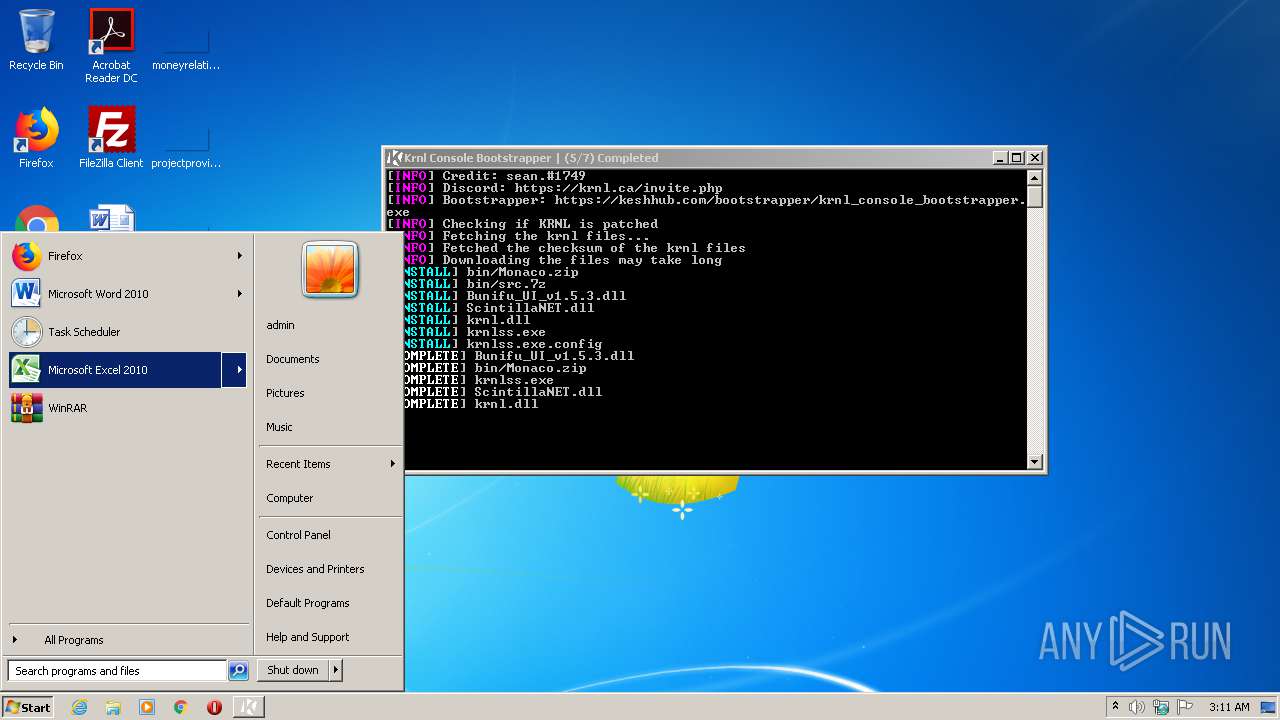Expand All Programs in the Start menu
The width and height of the screenshot is (1280, 720).
coord(73,640)
